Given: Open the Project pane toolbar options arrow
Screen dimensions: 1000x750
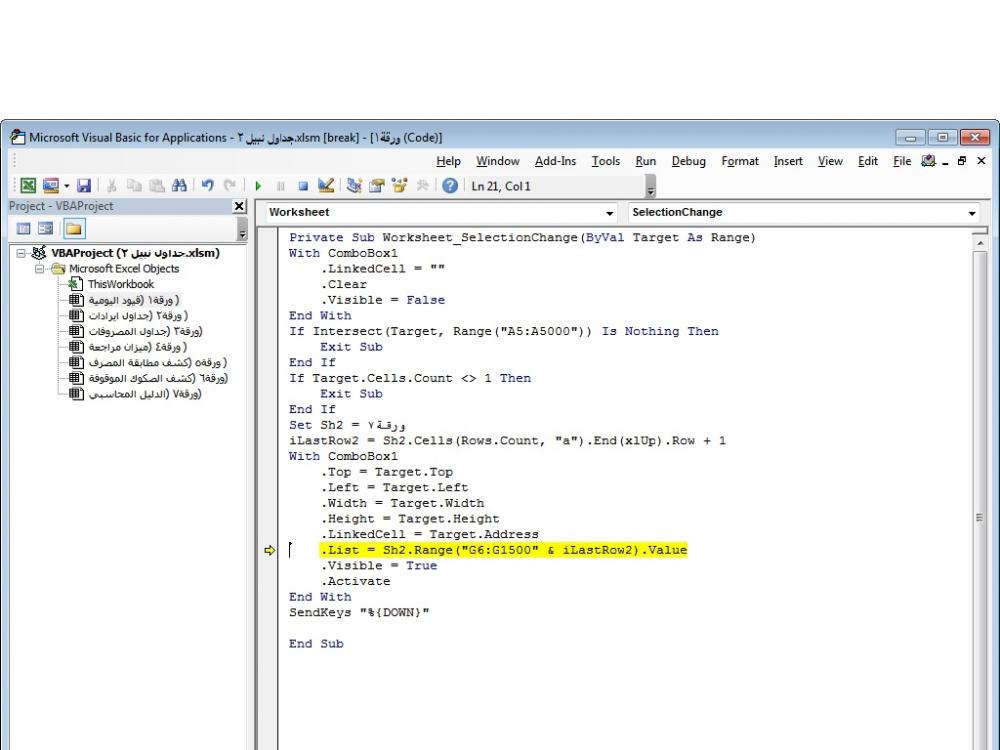Looking at the screenshot, I should click(x=242, y=230).
